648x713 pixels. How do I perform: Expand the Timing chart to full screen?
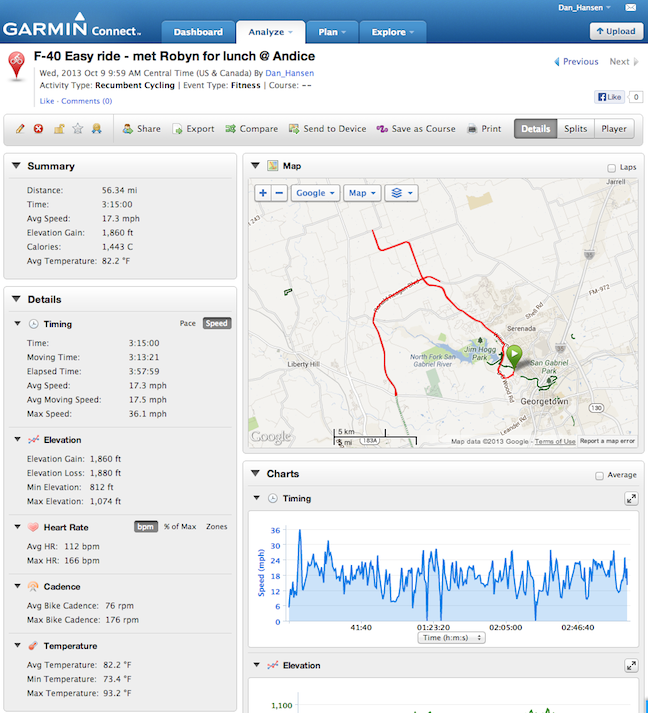pos(631,499)
